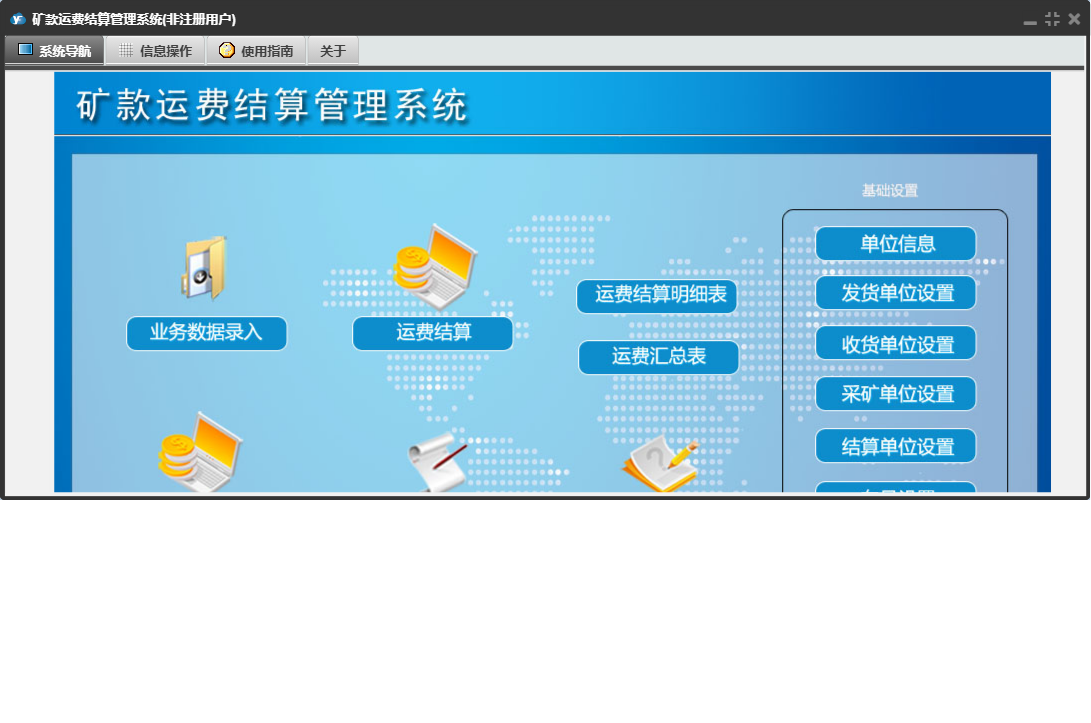Viewport: 1091px width, 723px height.
Task: Open the 信息操作 tab
Action: pos(155,51)
